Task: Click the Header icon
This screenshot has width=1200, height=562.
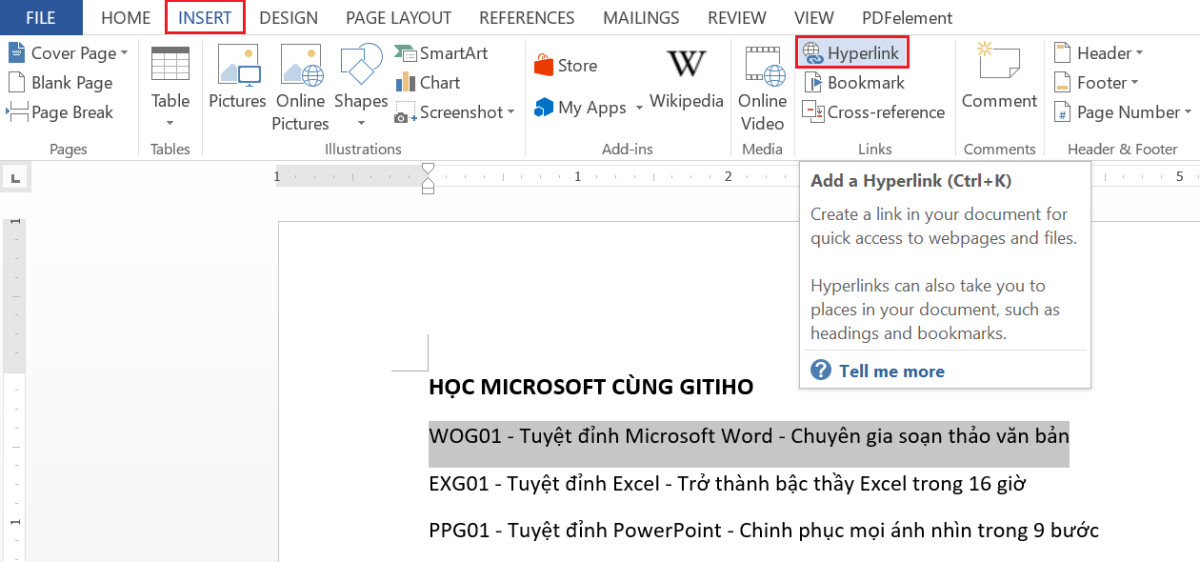Action: tap(1061, 53)
